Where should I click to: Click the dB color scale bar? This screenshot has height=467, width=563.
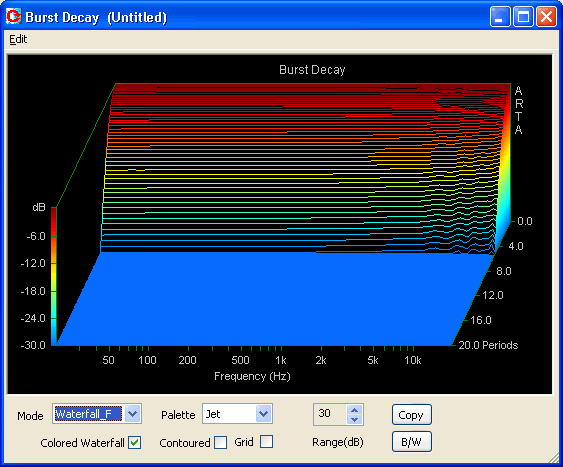[53, 276]
